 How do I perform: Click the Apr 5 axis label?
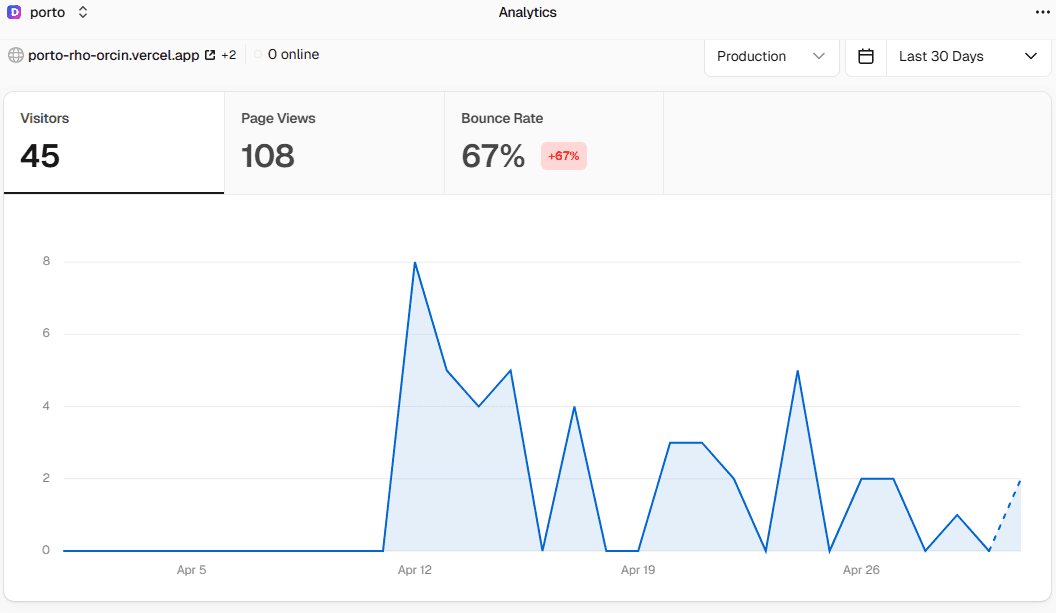coord(191,570)
